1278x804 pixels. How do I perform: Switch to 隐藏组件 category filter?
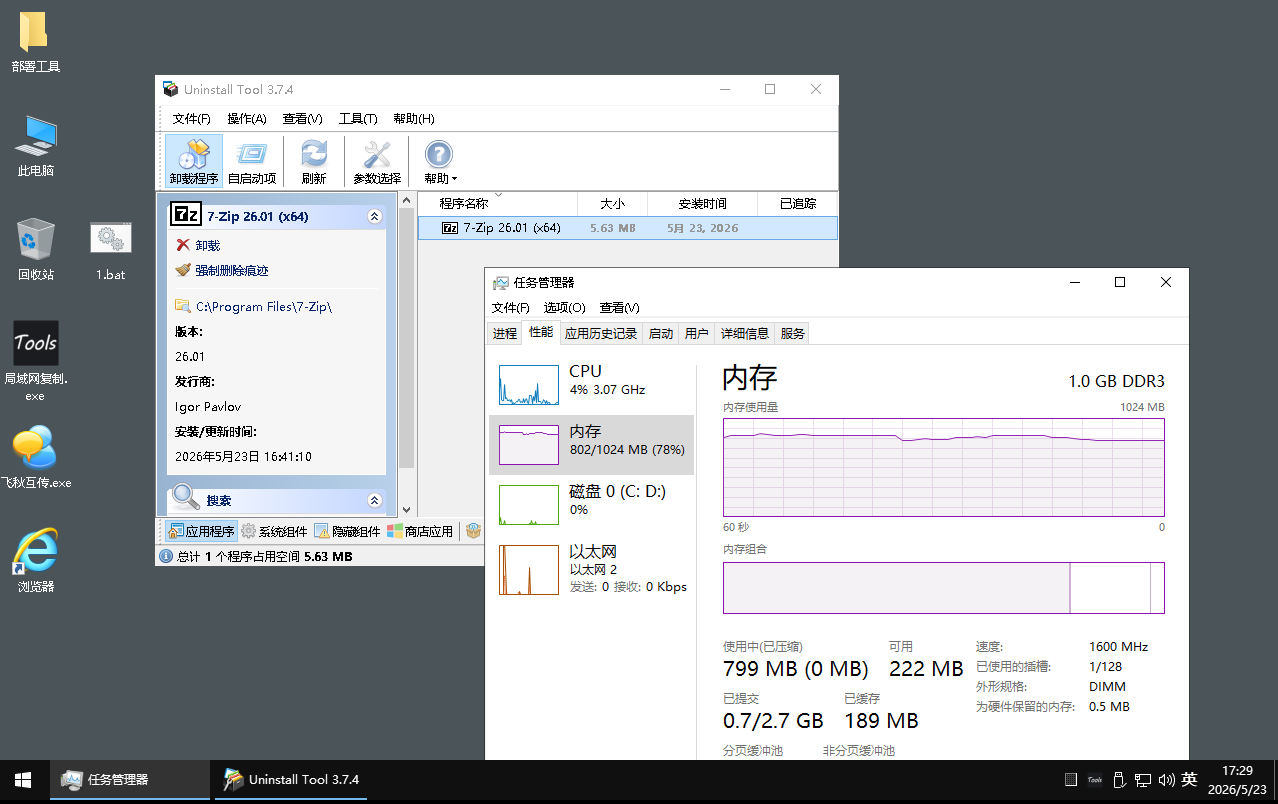point(347,531)
